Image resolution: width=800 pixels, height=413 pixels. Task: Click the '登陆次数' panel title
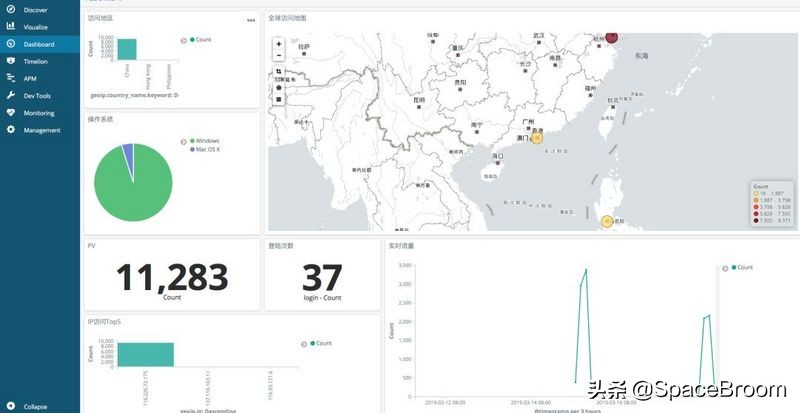[x=281, y=246]
